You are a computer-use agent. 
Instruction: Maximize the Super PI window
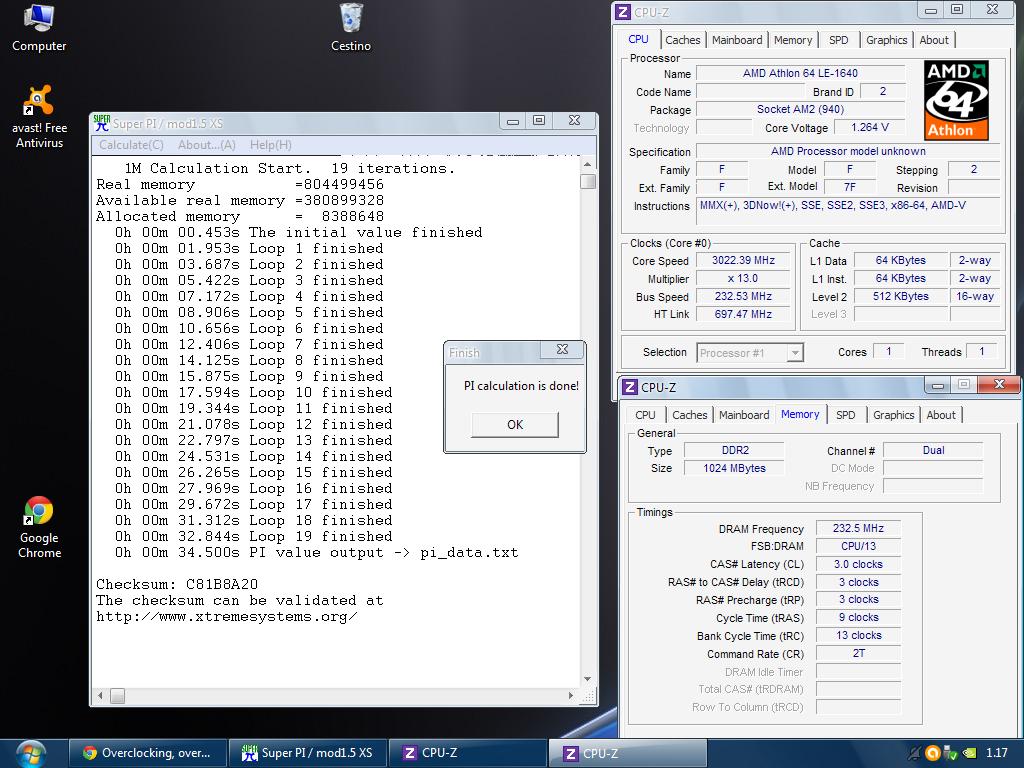click(539, 120)
